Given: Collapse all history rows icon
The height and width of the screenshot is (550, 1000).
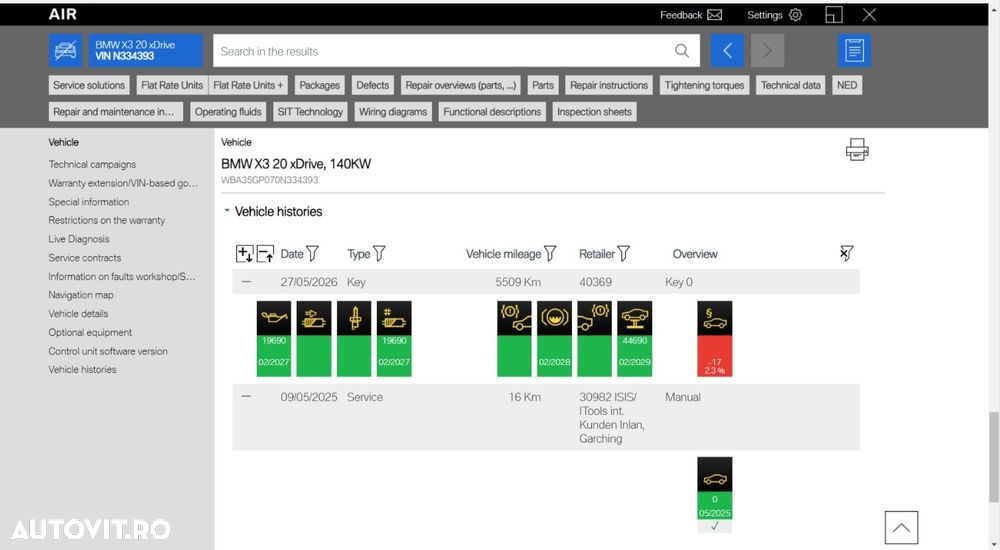Looking at the screenshot, I should pos(265,254).
